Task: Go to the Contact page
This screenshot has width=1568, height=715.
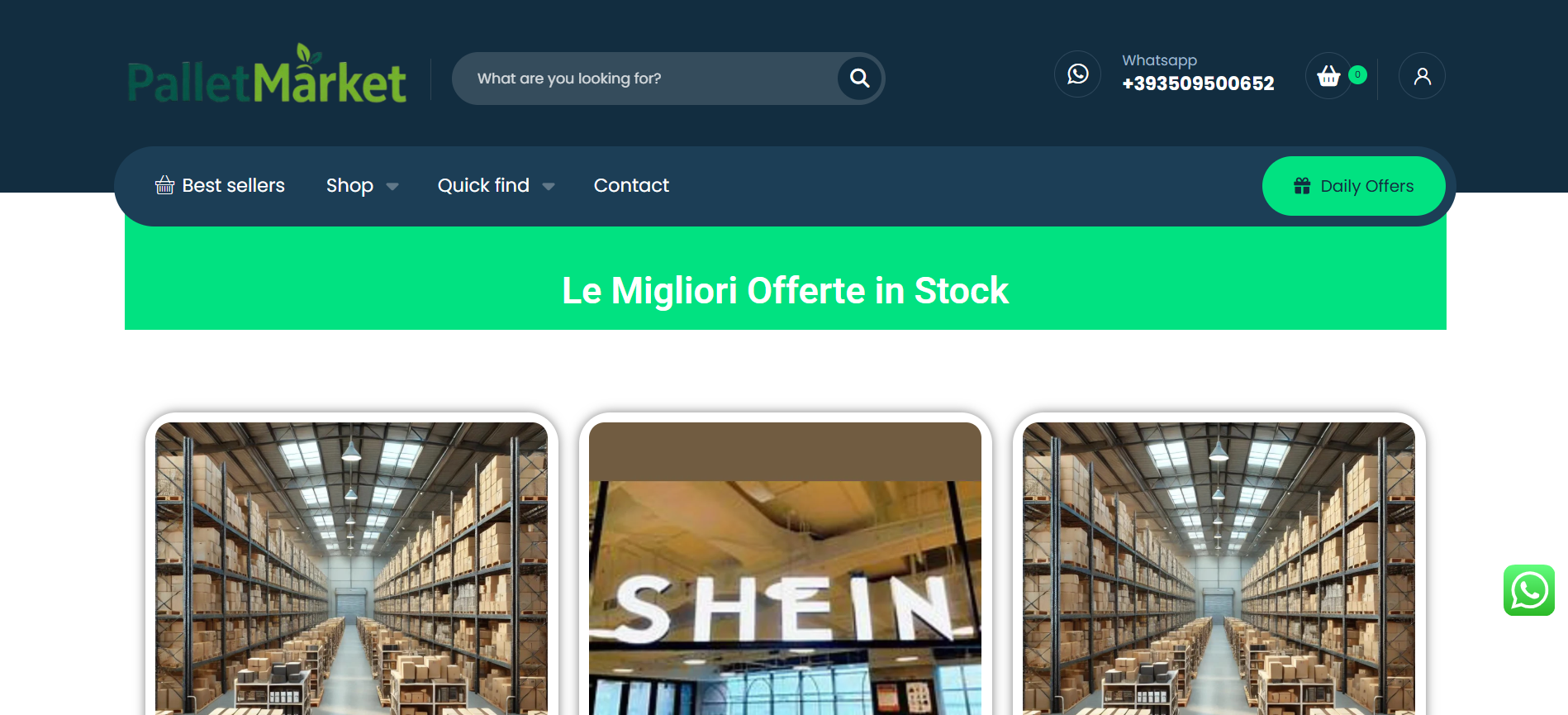Action: [631, 185]
